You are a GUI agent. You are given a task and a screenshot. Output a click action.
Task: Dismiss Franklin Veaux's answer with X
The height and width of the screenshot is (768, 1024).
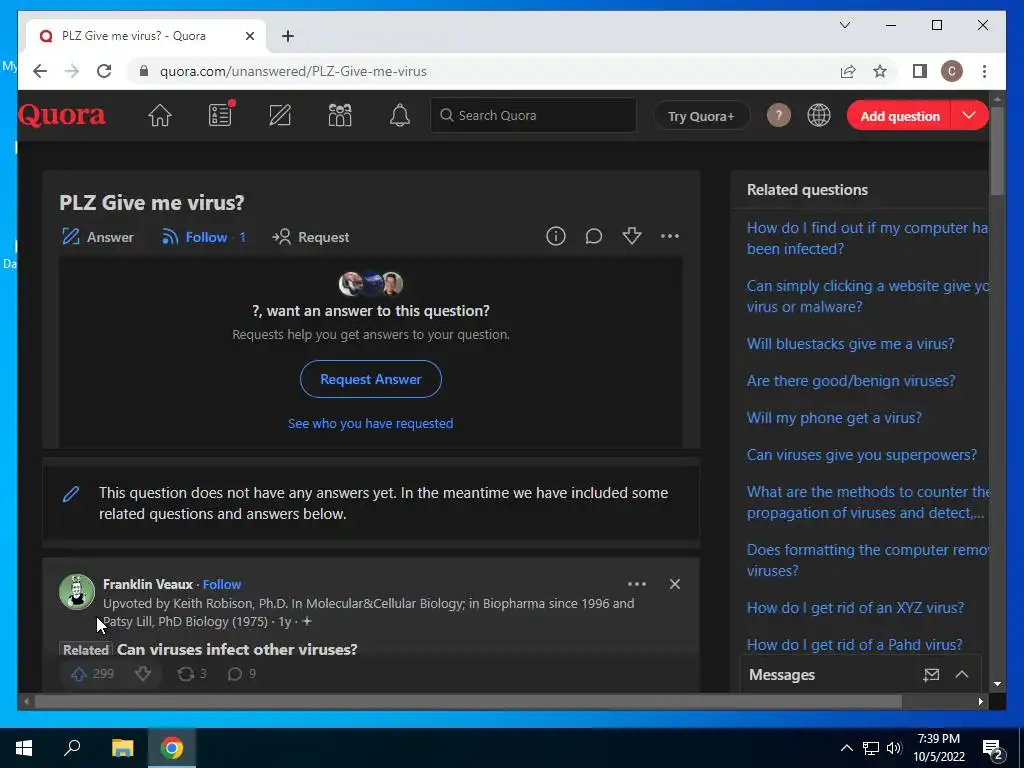click(x=675, y=584)
